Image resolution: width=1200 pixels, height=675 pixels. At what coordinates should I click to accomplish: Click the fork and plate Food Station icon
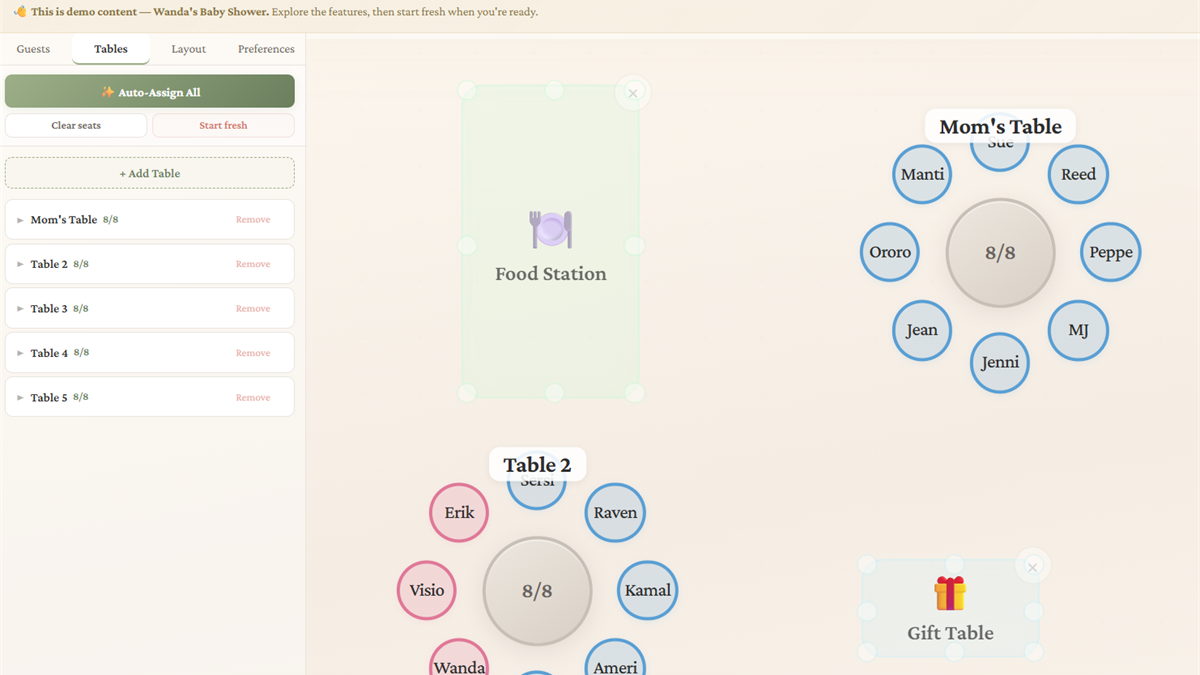(551, 230)
